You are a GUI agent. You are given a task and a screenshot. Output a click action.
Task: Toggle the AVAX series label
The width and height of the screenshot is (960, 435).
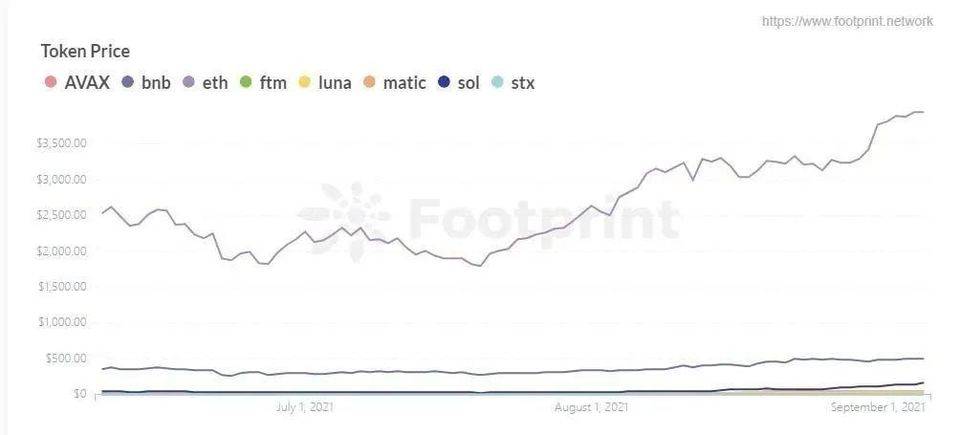click(x=87, y=82)
